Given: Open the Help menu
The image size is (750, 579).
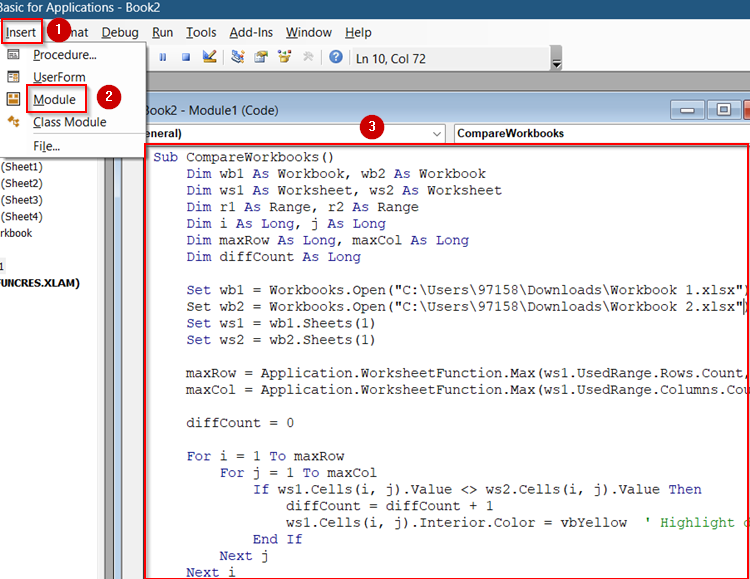Looking at the screenshot, I should (358, 33).
